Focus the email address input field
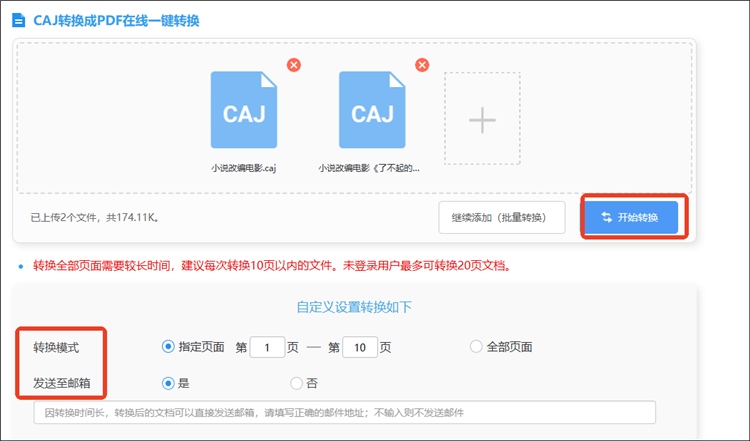 click(x=344, y=412)
